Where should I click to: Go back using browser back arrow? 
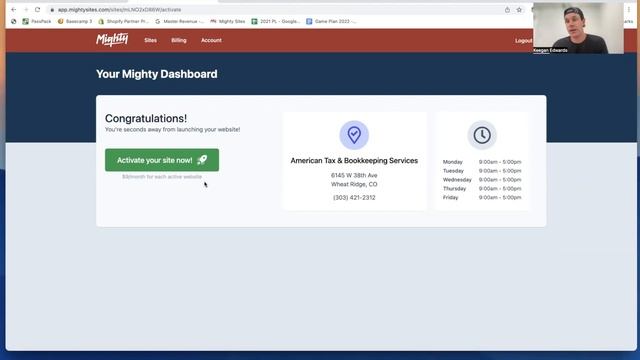13,10
